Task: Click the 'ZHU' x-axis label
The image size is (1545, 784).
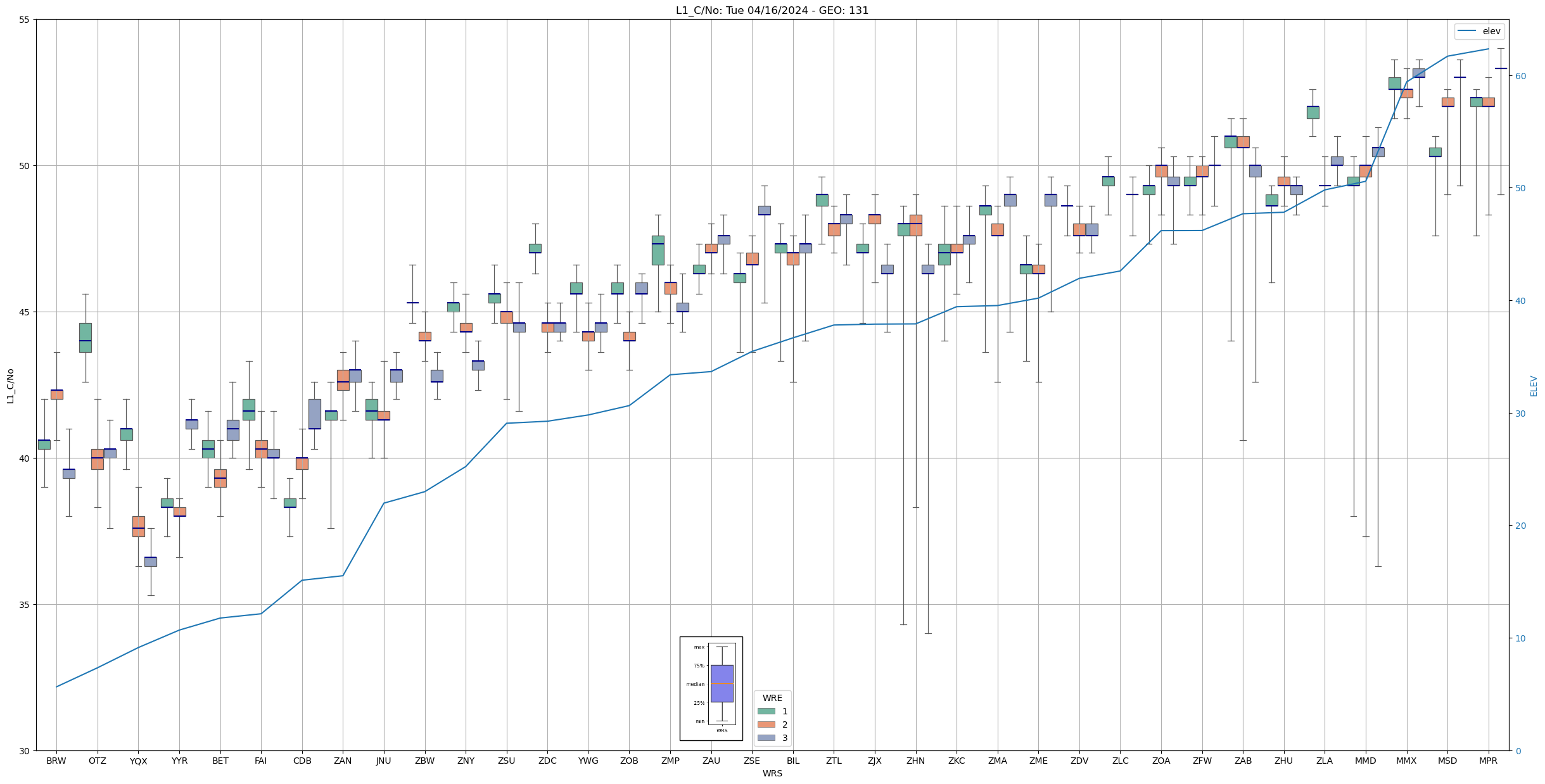Action: point(1284,761)
